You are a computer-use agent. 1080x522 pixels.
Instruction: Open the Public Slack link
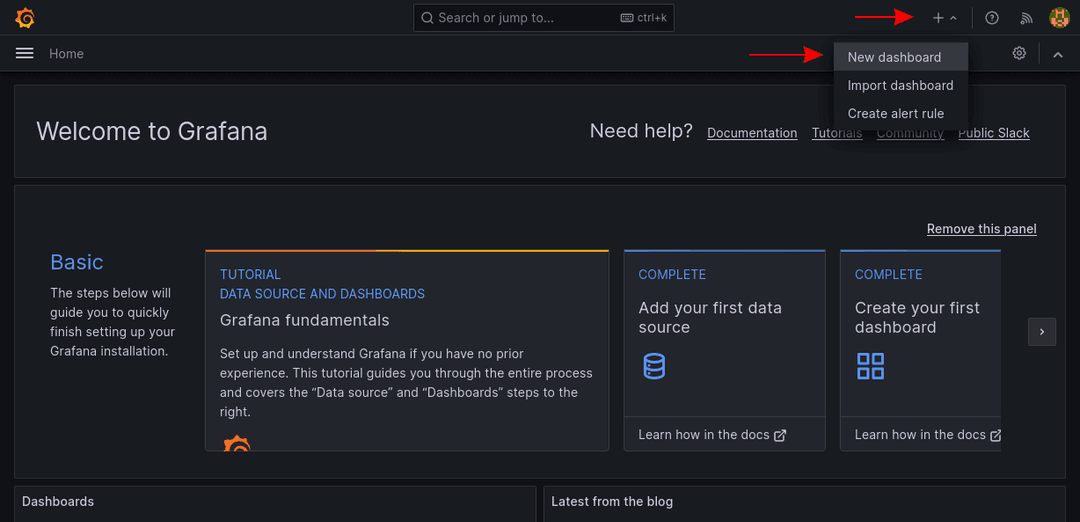pyautogui.click(x=993, y=133)
